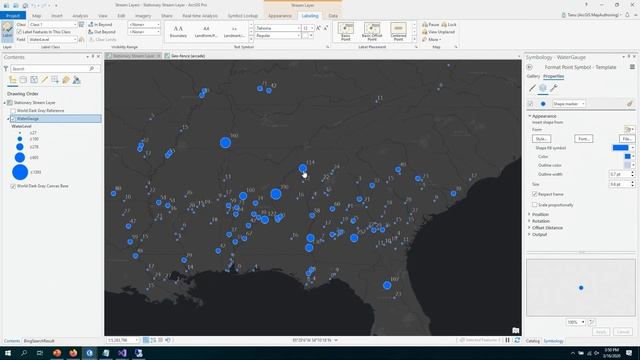
Task: Click the Catalog pane tab at bottom
Action: pyautogui.click(x=532, y=341)
